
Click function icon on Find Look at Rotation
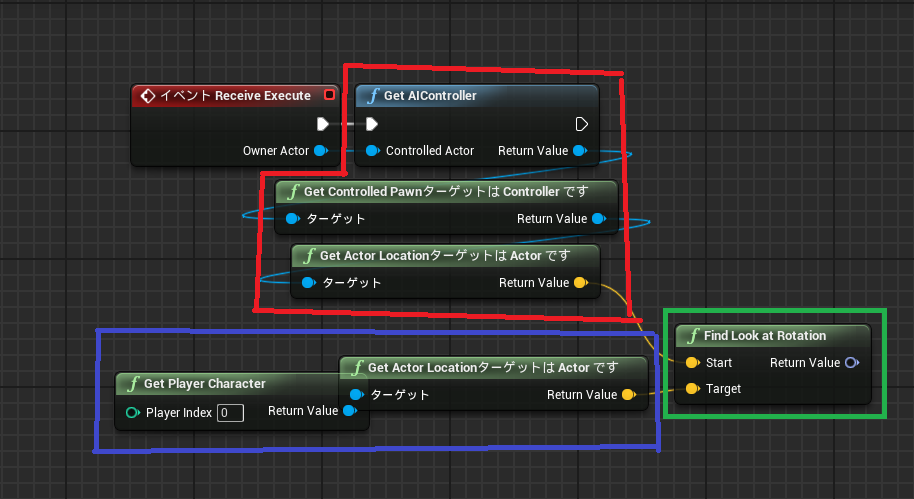point(693,336)
